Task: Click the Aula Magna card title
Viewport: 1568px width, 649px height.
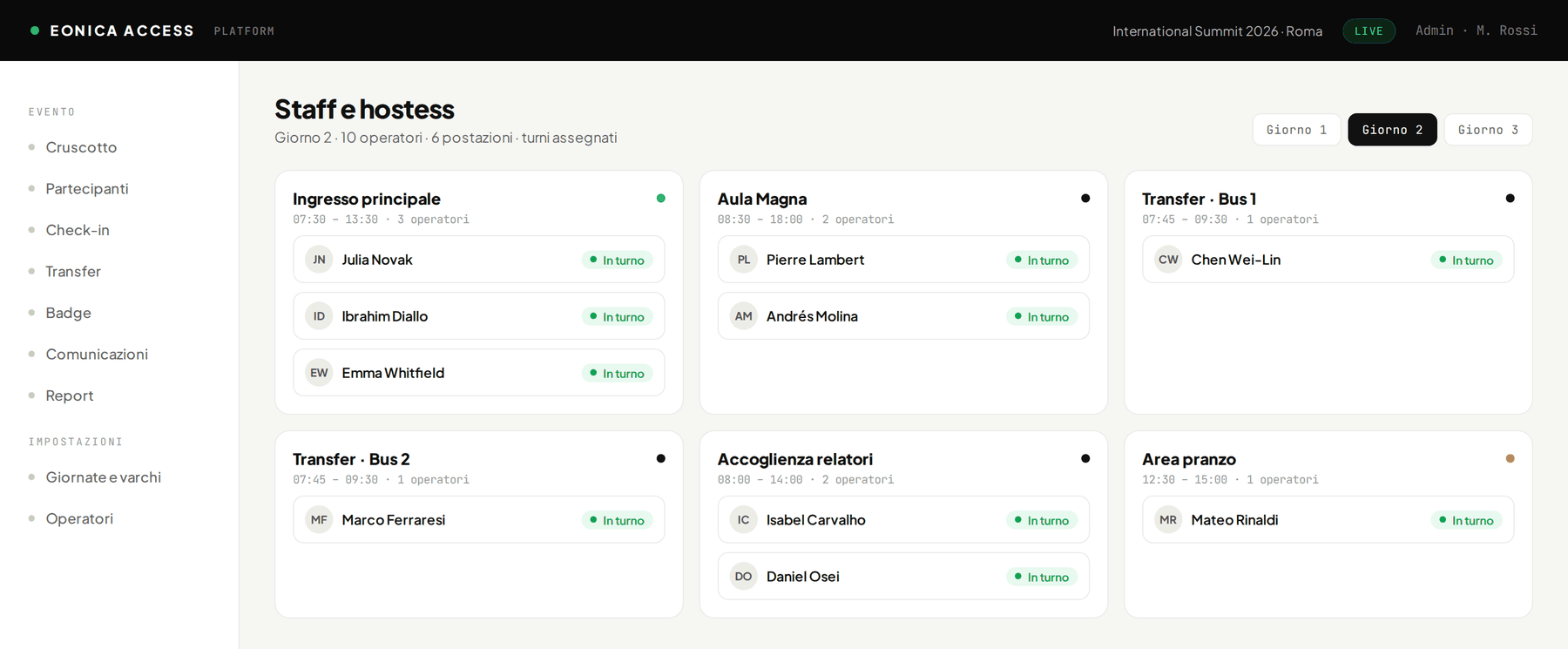Action: click(762, 199)
